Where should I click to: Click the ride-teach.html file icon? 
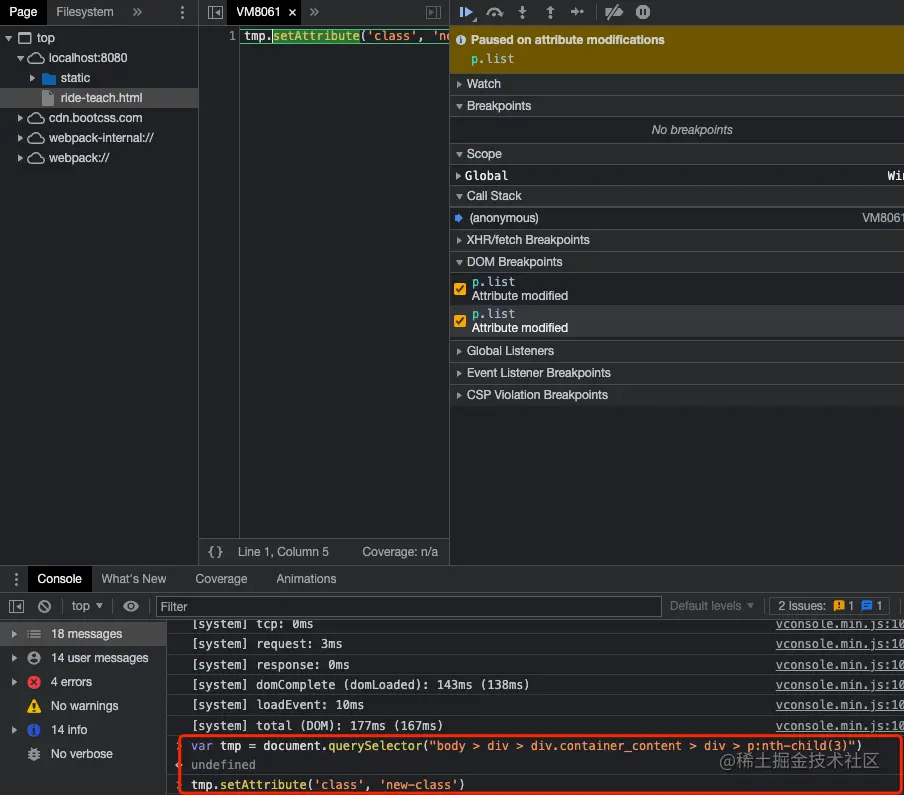[48, 98]
